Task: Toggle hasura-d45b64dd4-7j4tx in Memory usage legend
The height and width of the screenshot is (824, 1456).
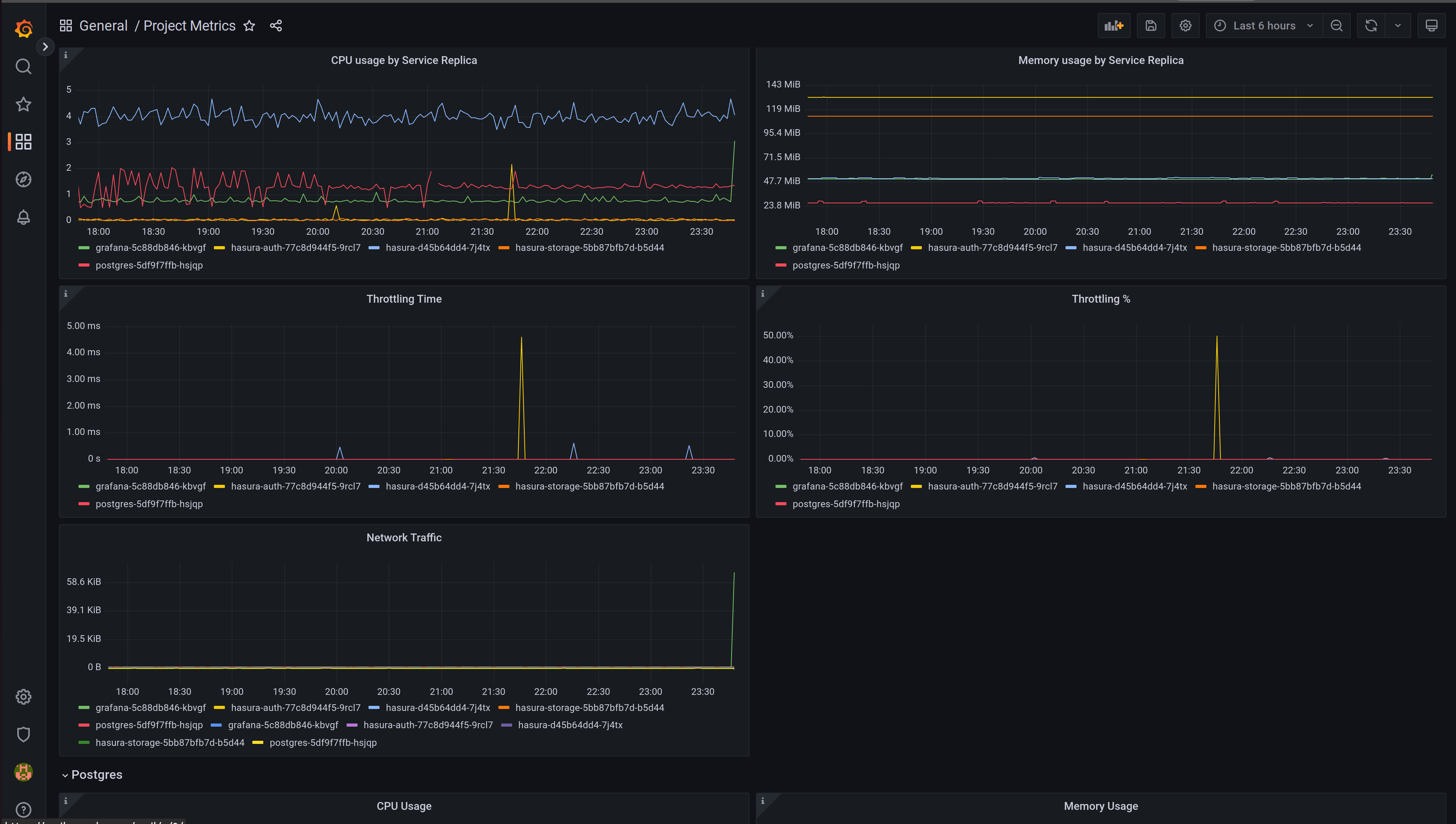Action: 1135,248
